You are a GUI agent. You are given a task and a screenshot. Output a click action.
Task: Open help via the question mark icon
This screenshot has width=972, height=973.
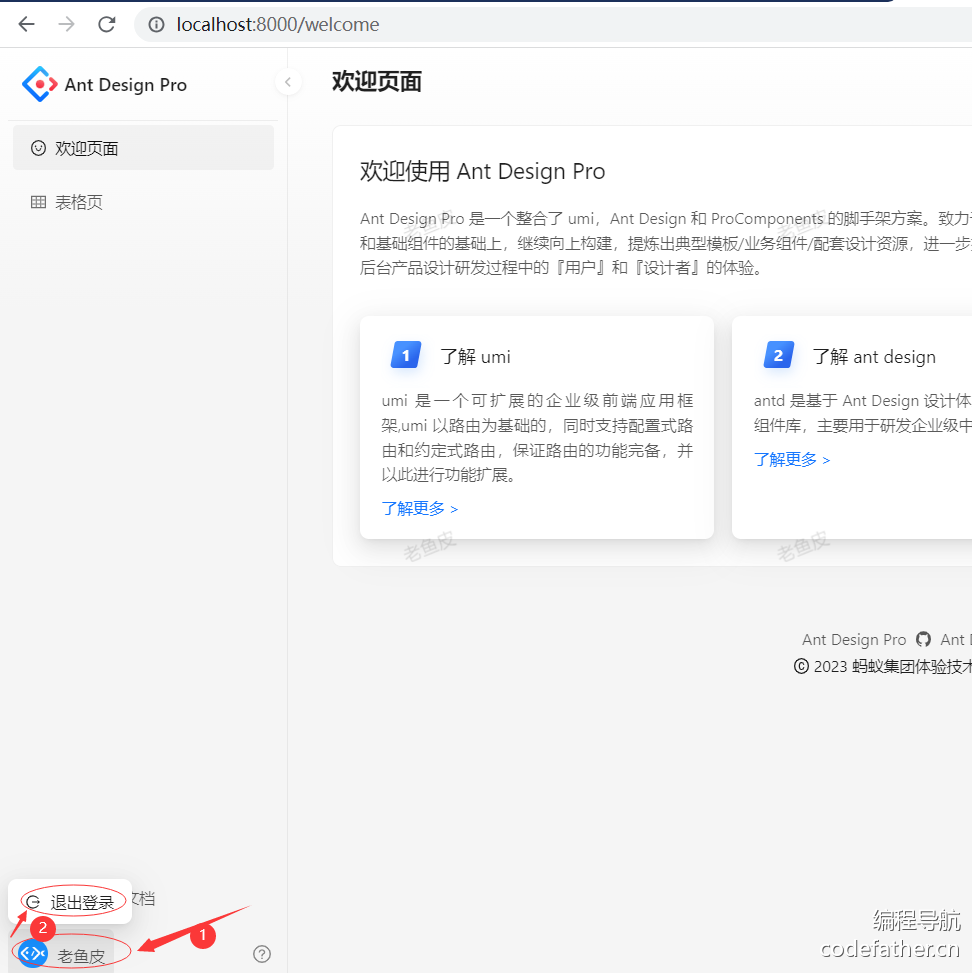262,954
